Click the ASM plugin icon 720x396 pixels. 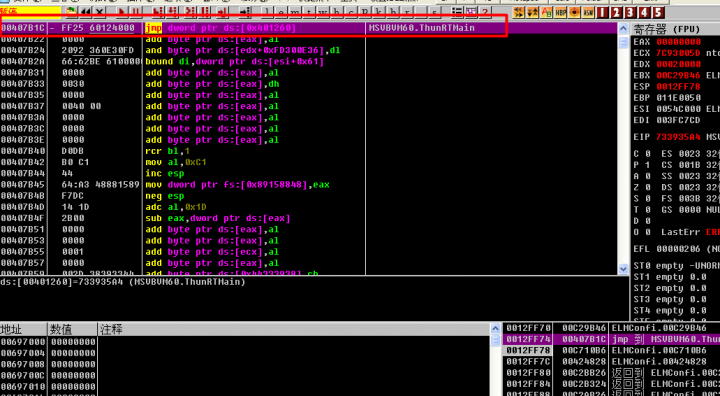click(588, 12)
